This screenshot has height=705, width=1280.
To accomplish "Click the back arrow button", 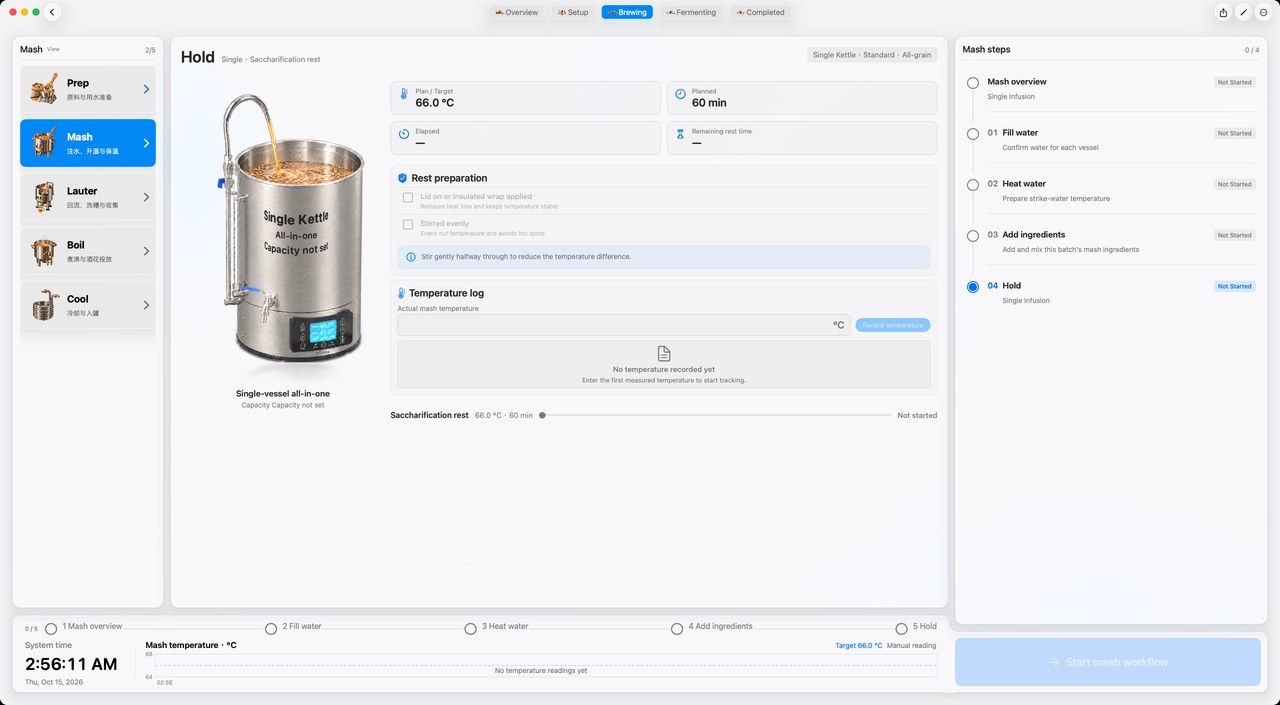I will tap(53, 12).
